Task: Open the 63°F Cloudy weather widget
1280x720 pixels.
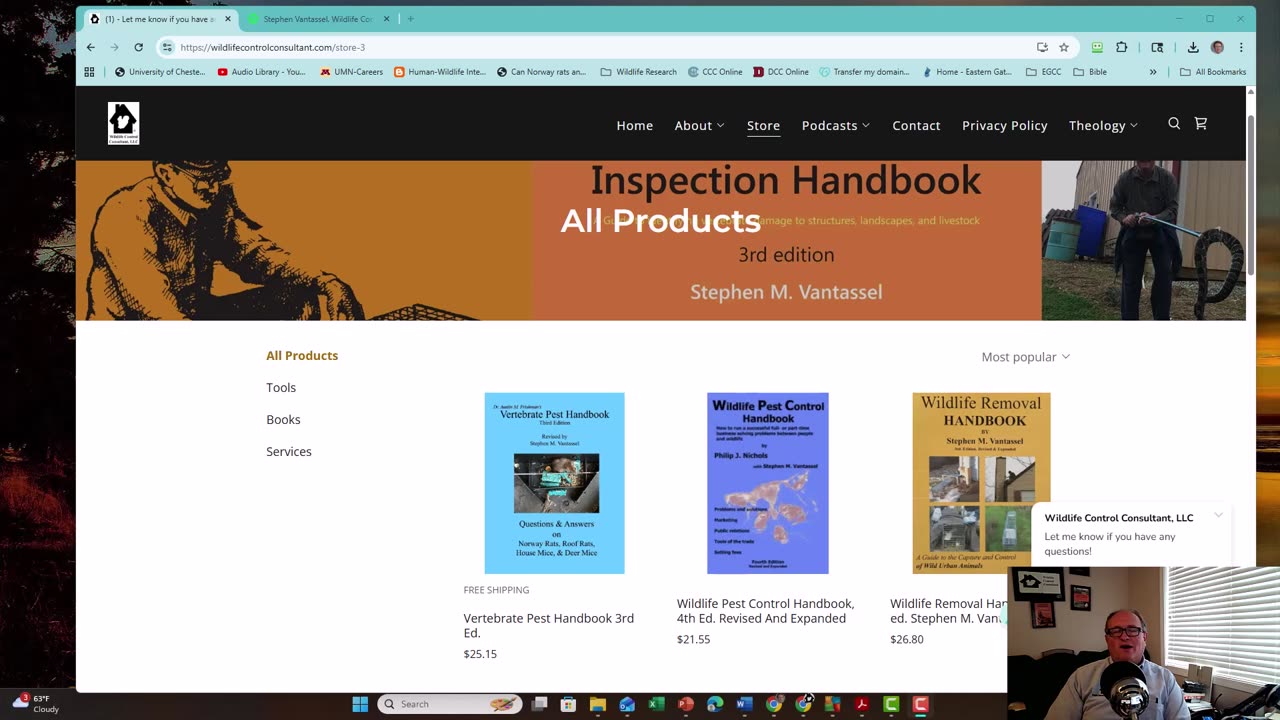Action: (x=35, y=704)
